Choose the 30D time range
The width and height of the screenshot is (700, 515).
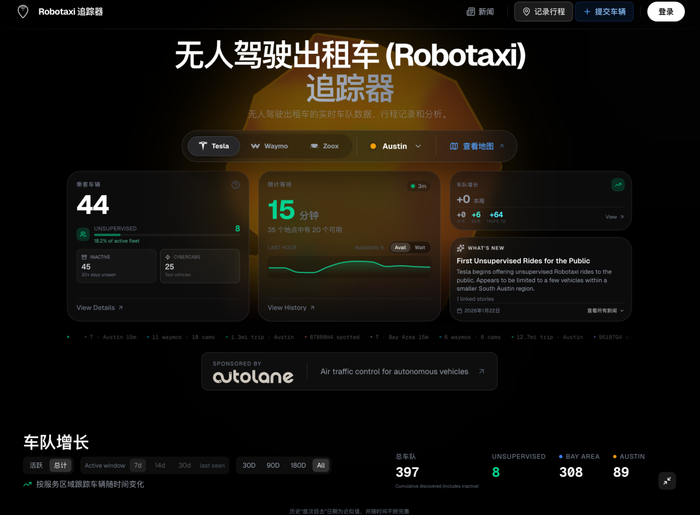[249, 465]
